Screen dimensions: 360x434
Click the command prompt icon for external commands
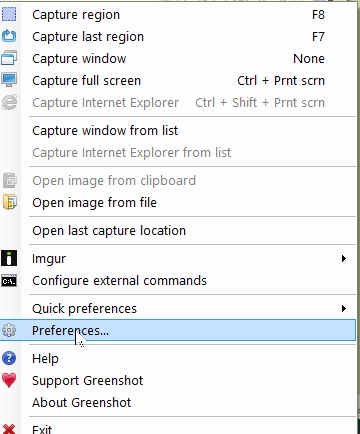click(x=9, y=281)
